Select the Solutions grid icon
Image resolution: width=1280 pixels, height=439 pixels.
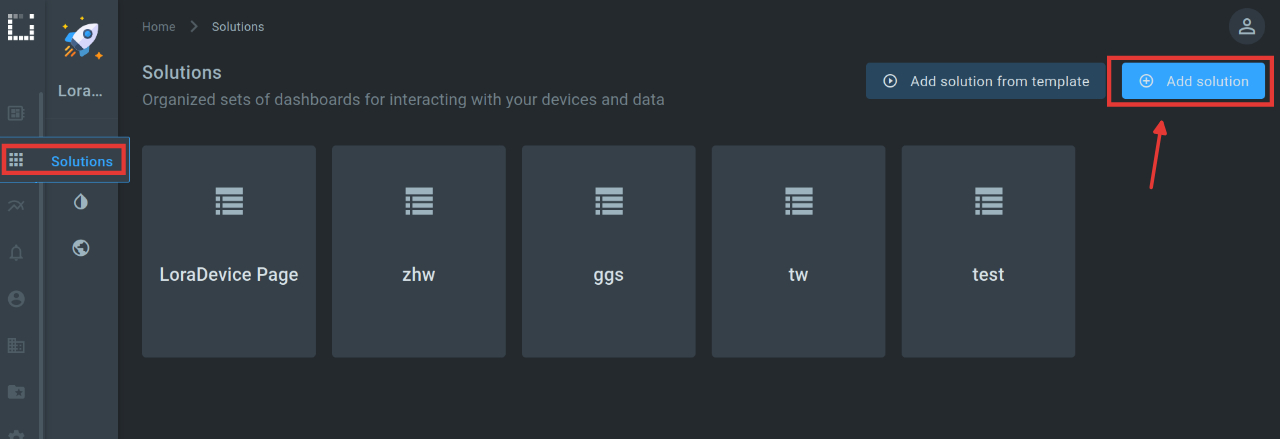tap(16, 160)
